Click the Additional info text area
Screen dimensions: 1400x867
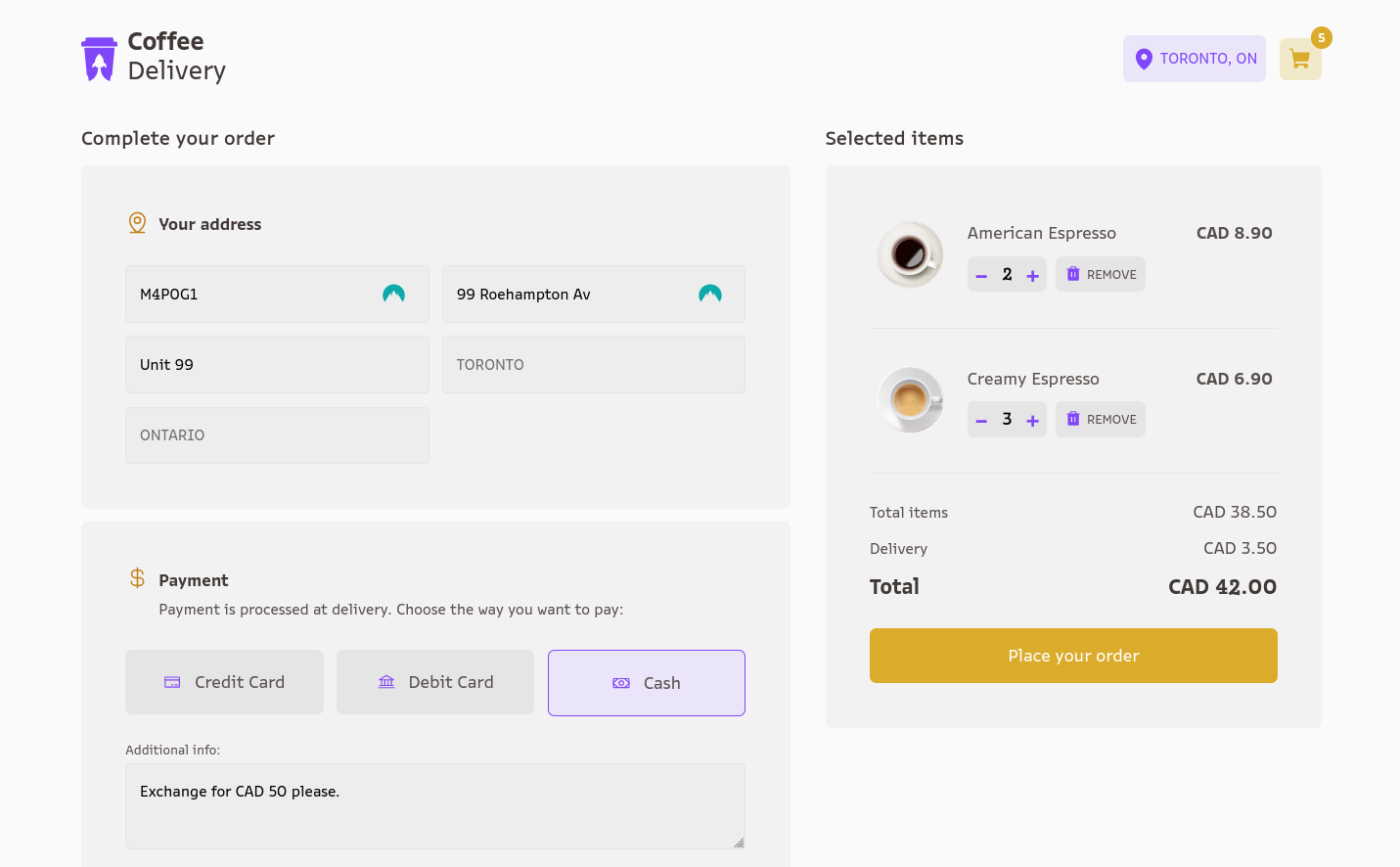click(x=434, y=804)
